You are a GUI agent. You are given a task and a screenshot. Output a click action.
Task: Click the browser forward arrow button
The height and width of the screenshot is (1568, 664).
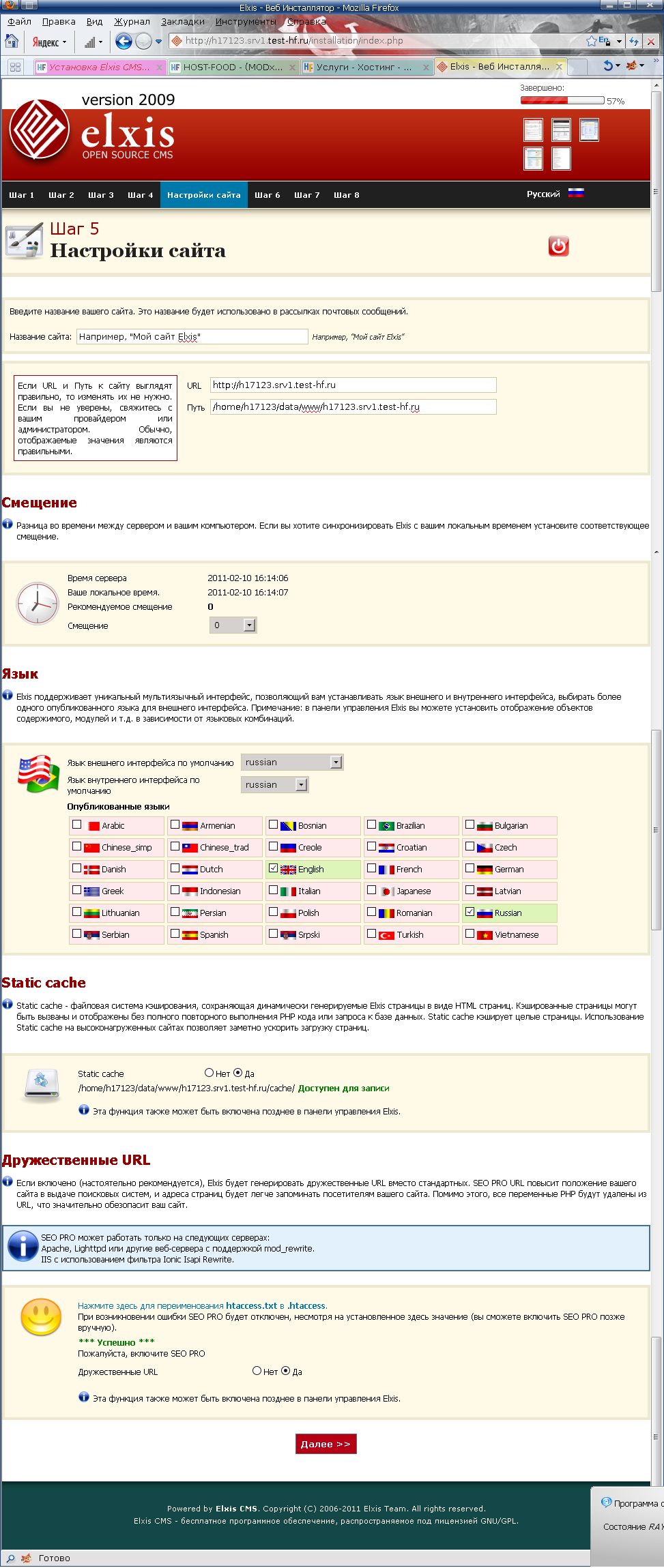click(x=143, y=42)
